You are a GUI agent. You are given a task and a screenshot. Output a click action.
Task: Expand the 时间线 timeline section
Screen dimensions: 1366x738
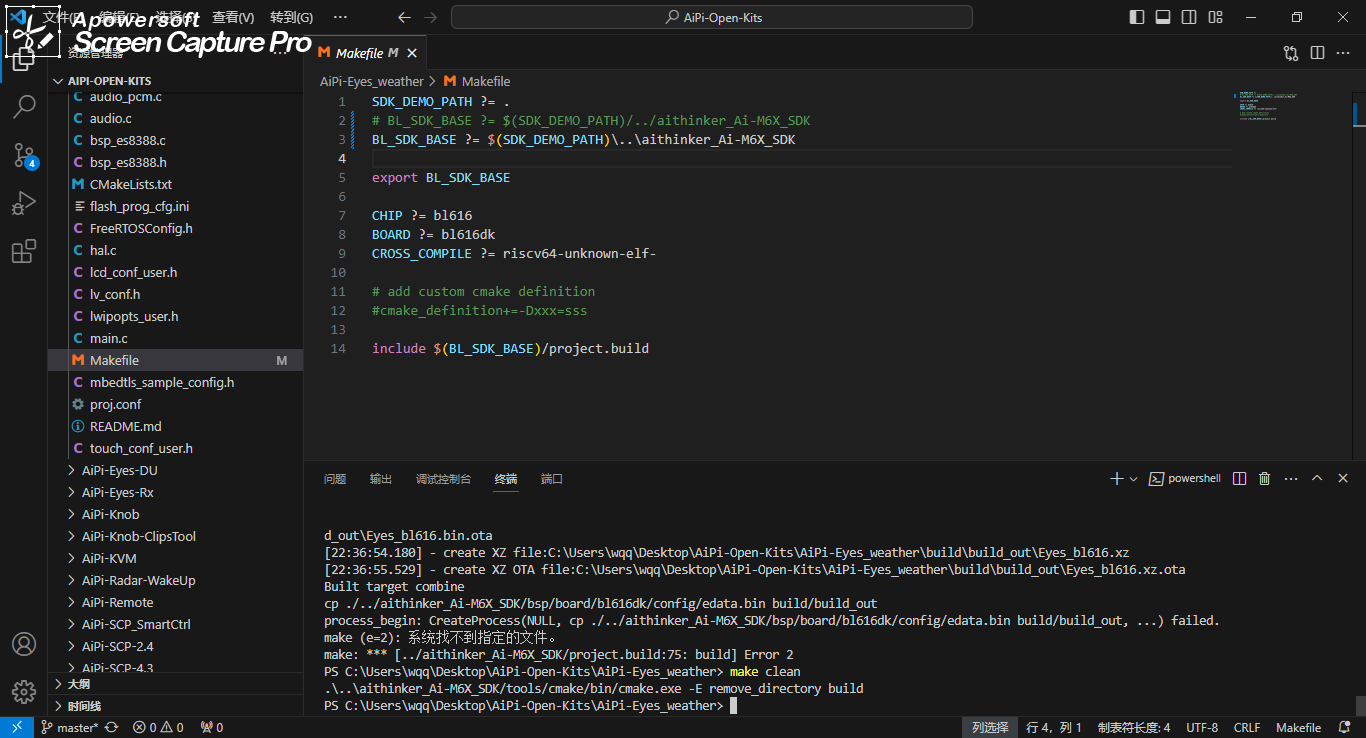coord(175,706)
